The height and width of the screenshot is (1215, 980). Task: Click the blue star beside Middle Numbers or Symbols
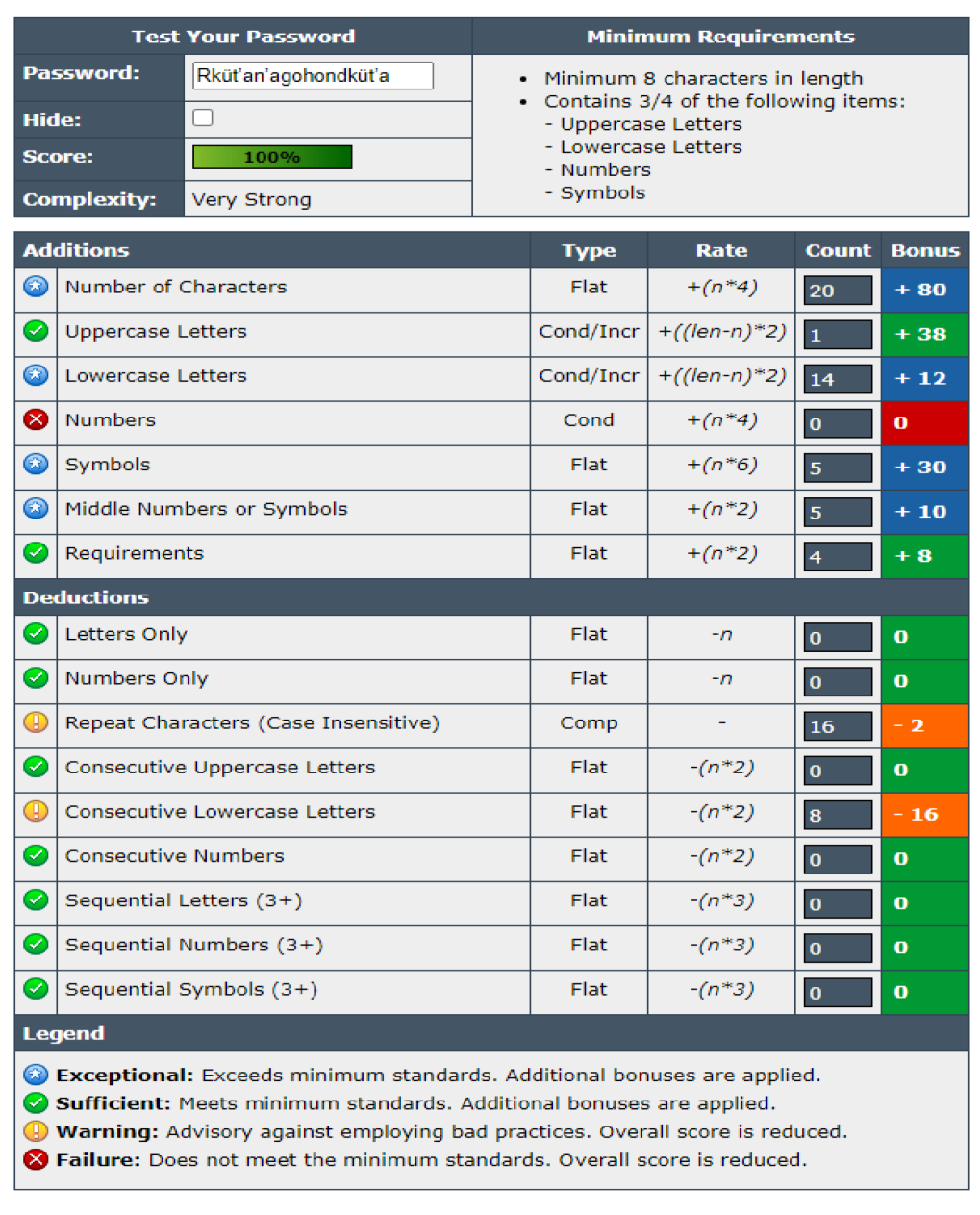pos(36,509)
